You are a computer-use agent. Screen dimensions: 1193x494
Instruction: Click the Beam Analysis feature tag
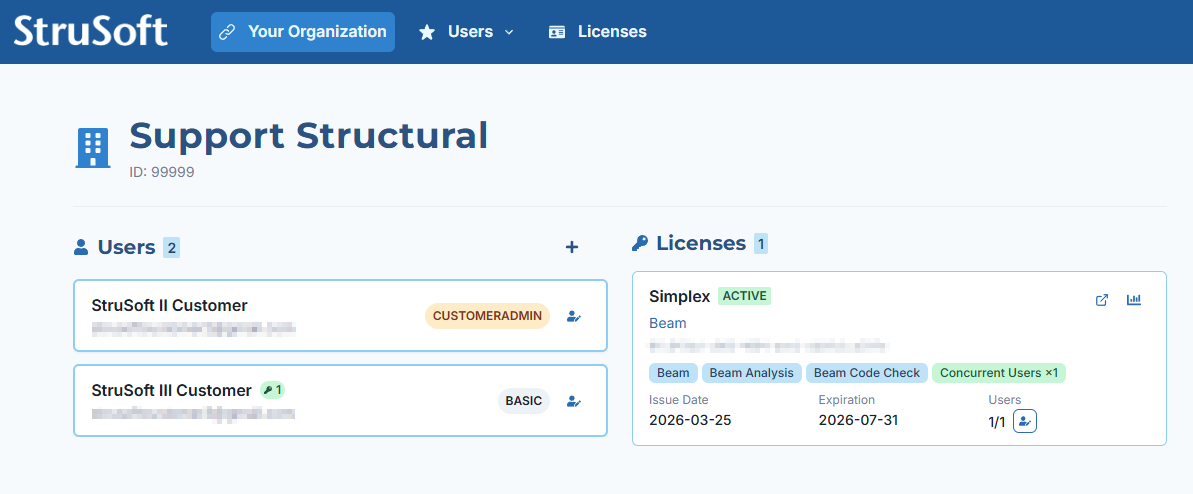(751, 373)
